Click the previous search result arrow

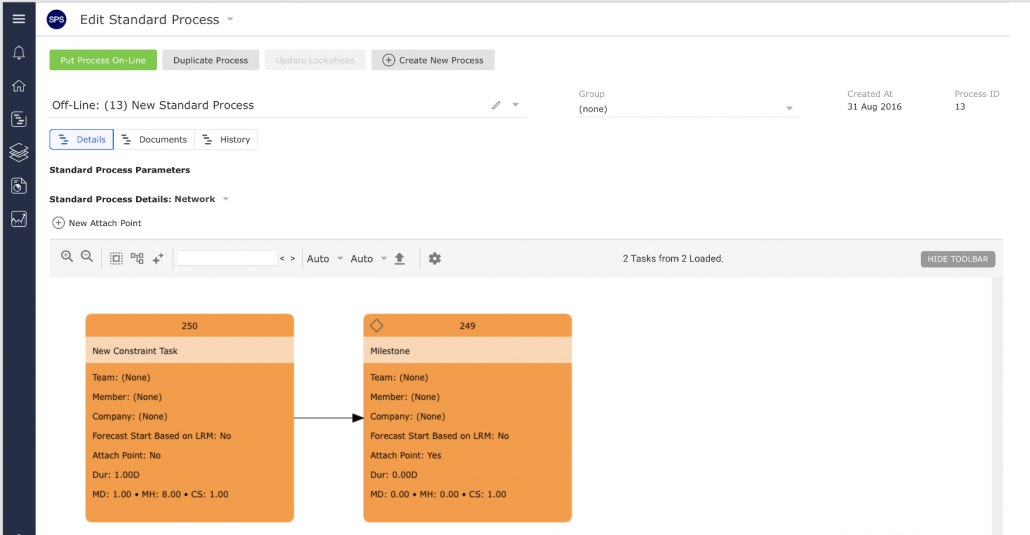[282, 259]
